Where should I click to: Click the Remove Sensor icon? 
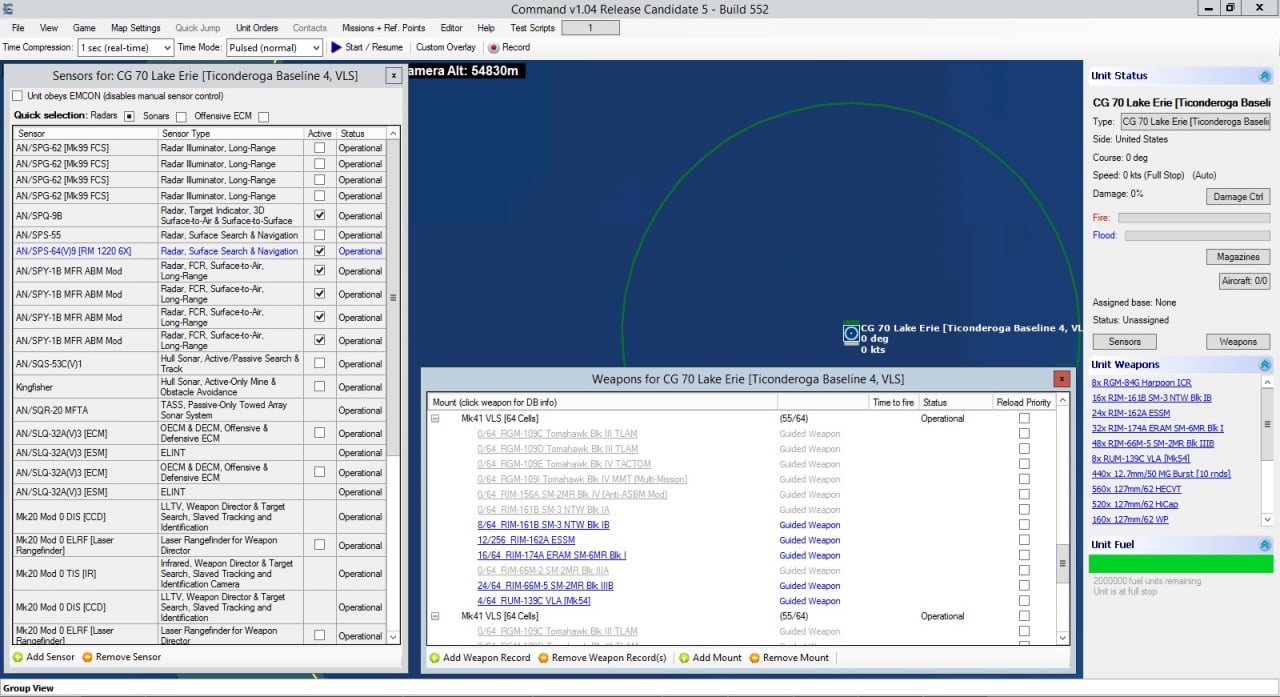pos(87,657)
